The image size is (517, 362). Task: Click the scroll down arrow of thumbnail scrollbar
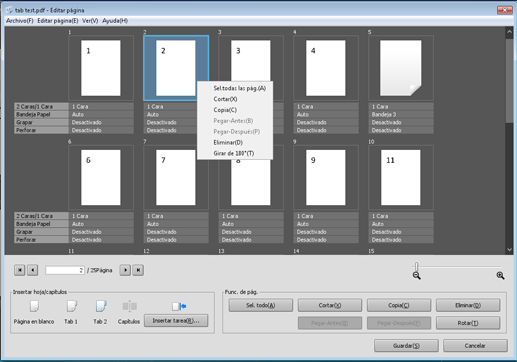(509, 249)
